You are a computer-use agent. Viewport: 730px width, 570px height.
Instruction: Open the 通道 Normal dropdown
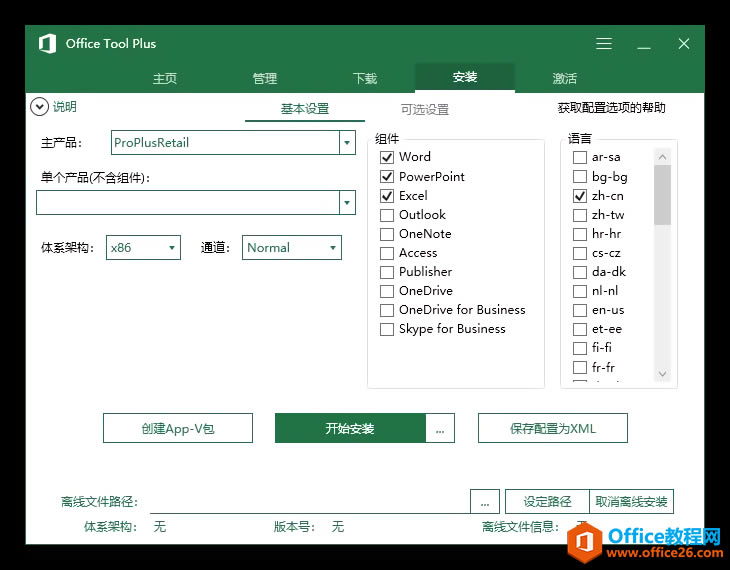coord(292,247)
